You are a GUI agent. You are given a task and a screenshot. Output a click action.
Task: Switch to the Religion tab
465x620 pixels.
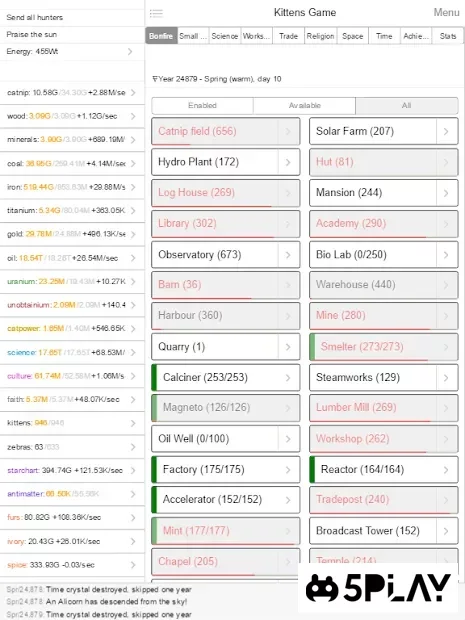320,36
